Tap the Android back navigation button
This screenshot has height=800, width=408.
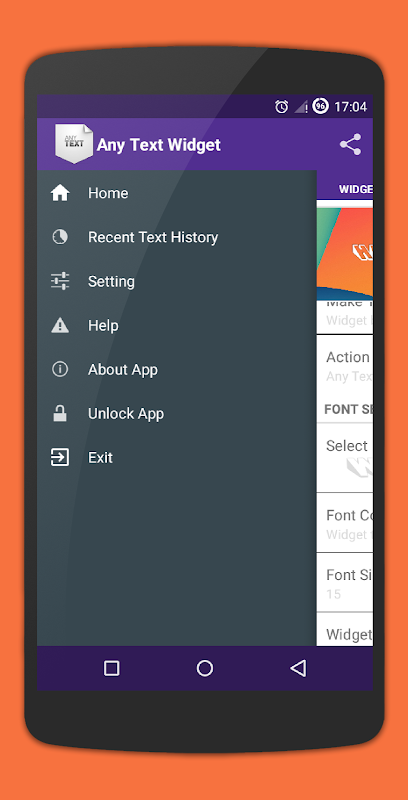(298, 668)
